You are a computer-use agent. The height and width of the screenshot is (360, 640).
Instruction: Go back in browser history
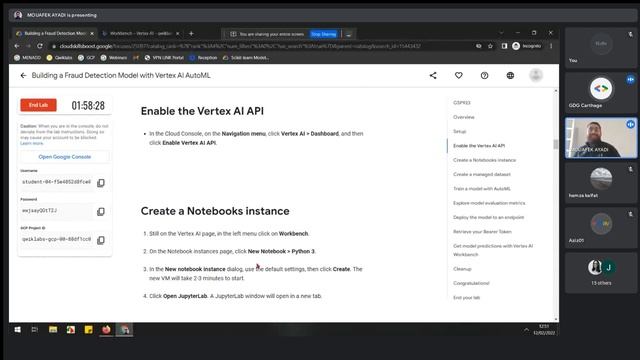(17, 46)
